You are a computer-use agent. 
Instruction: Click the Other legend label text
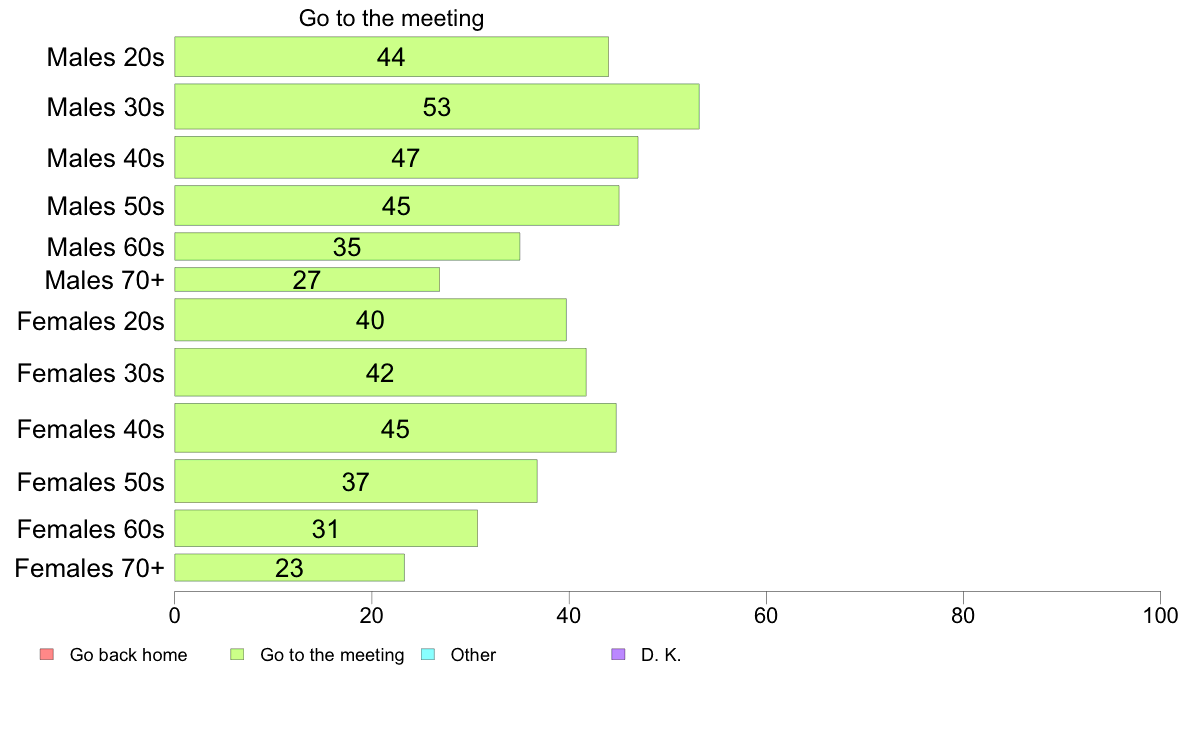point(473,655)
